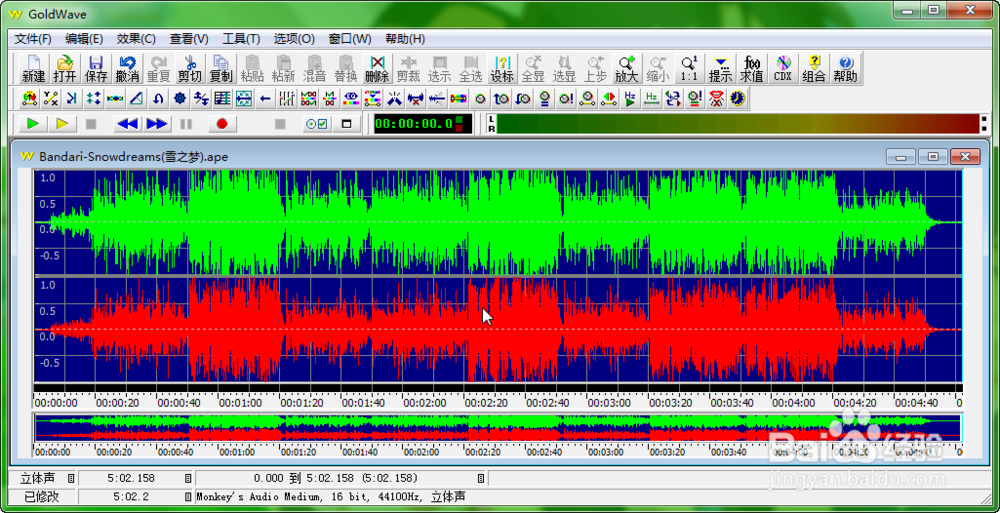The width and height of the screenshot is (1000, 513).
Task: Click the yellow clock effect icon
Action: (738, 98)
